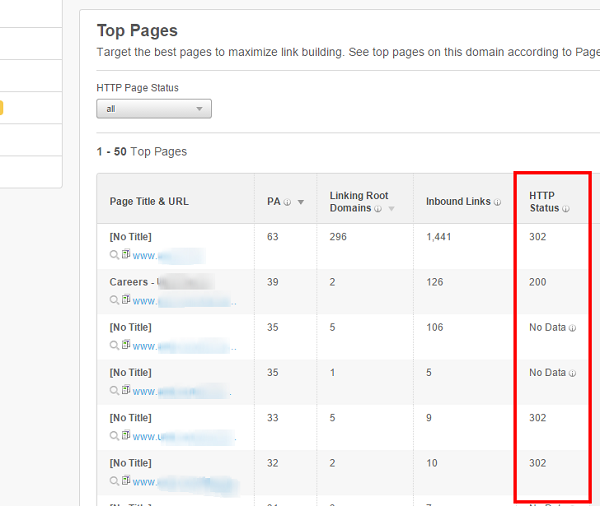Screen dimensions: 600x506
Task: Click the 'Careers -' page title
Action: 132,282
